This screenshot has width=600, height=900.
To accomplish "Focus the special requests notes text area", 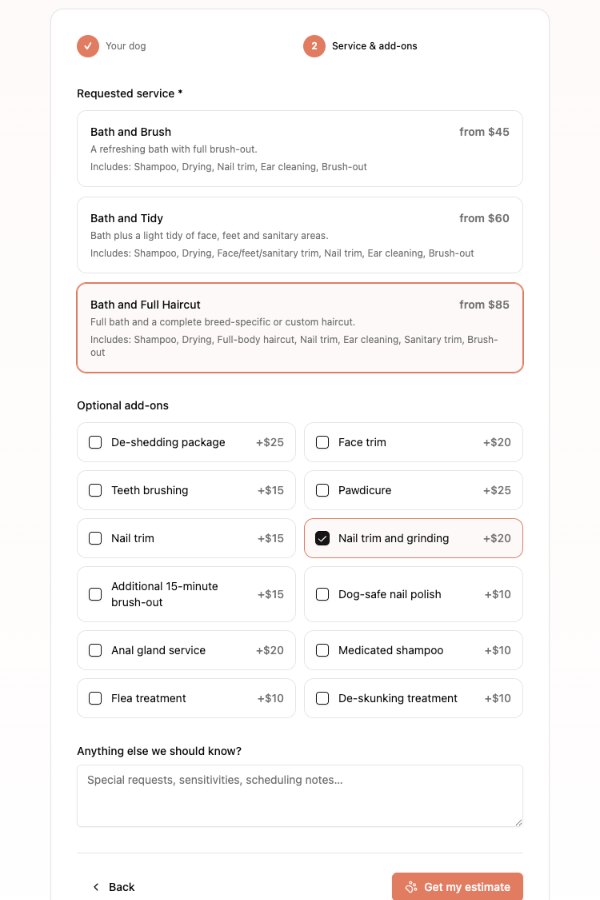I will tap(300, 796).
